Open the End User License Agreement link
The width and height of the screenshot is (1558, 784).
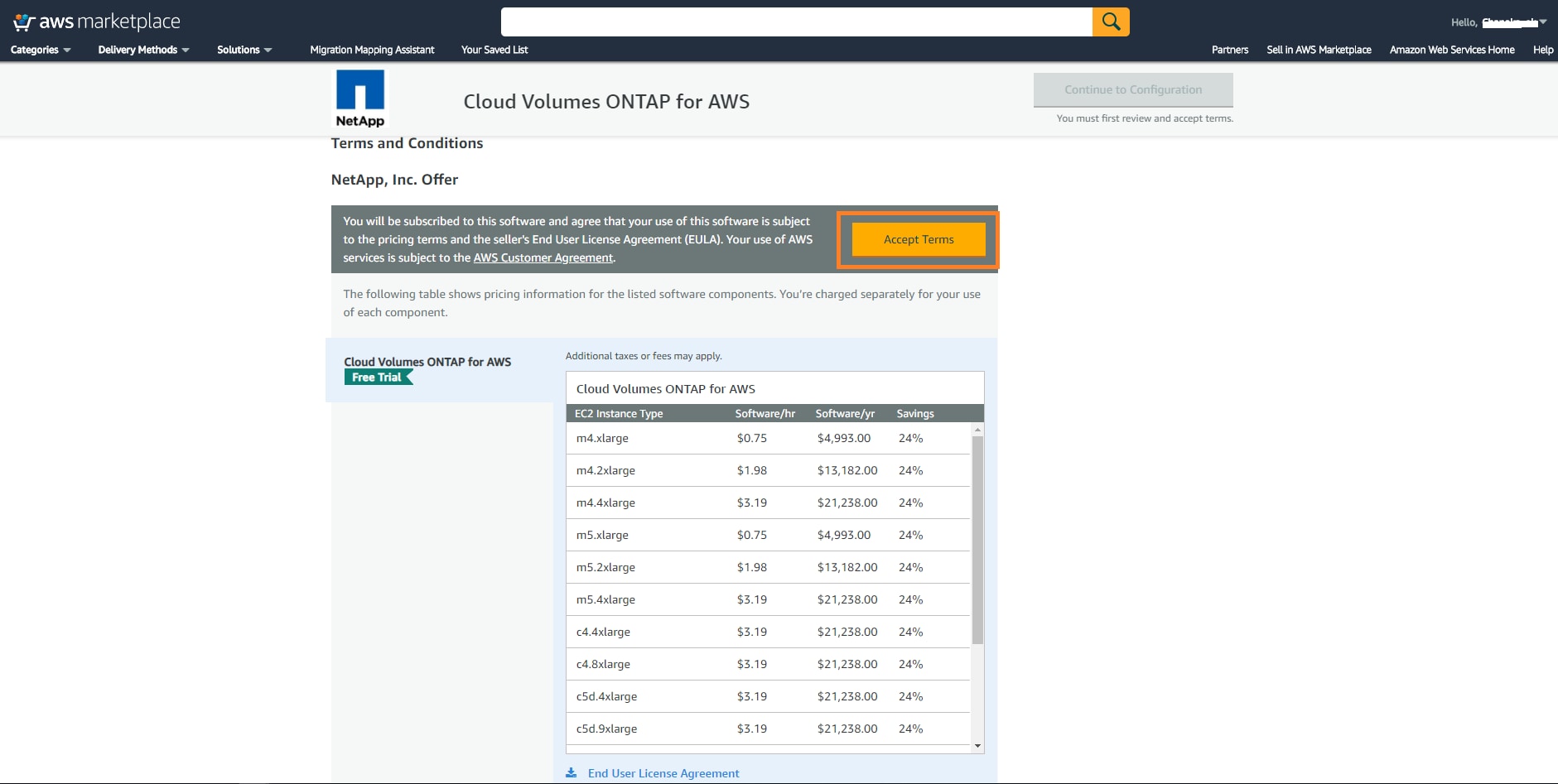click(x=663, y=773)
